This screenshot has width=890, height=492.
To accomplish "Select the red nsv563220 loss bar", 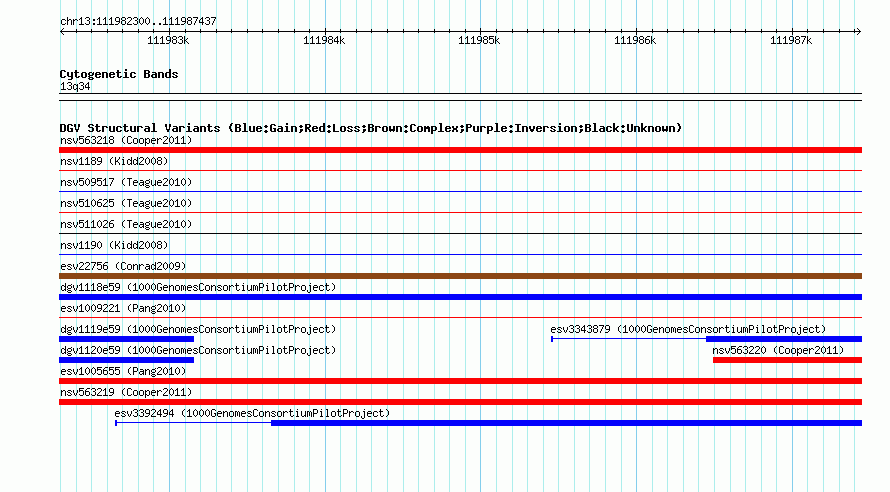I will pos(787,360).
